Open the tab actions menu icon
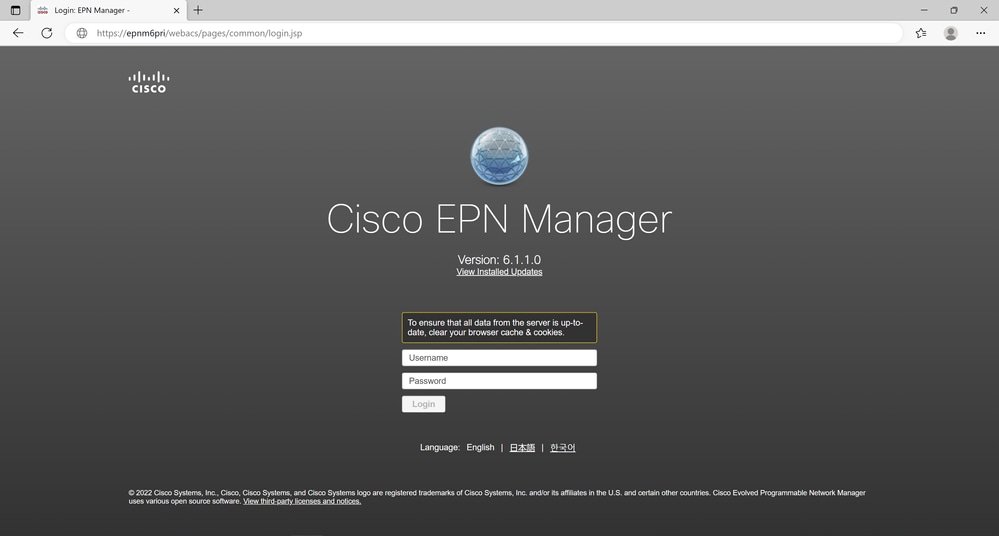Viewport: 999px width, 536px height. pyautogui.click(x=15, y=10)
